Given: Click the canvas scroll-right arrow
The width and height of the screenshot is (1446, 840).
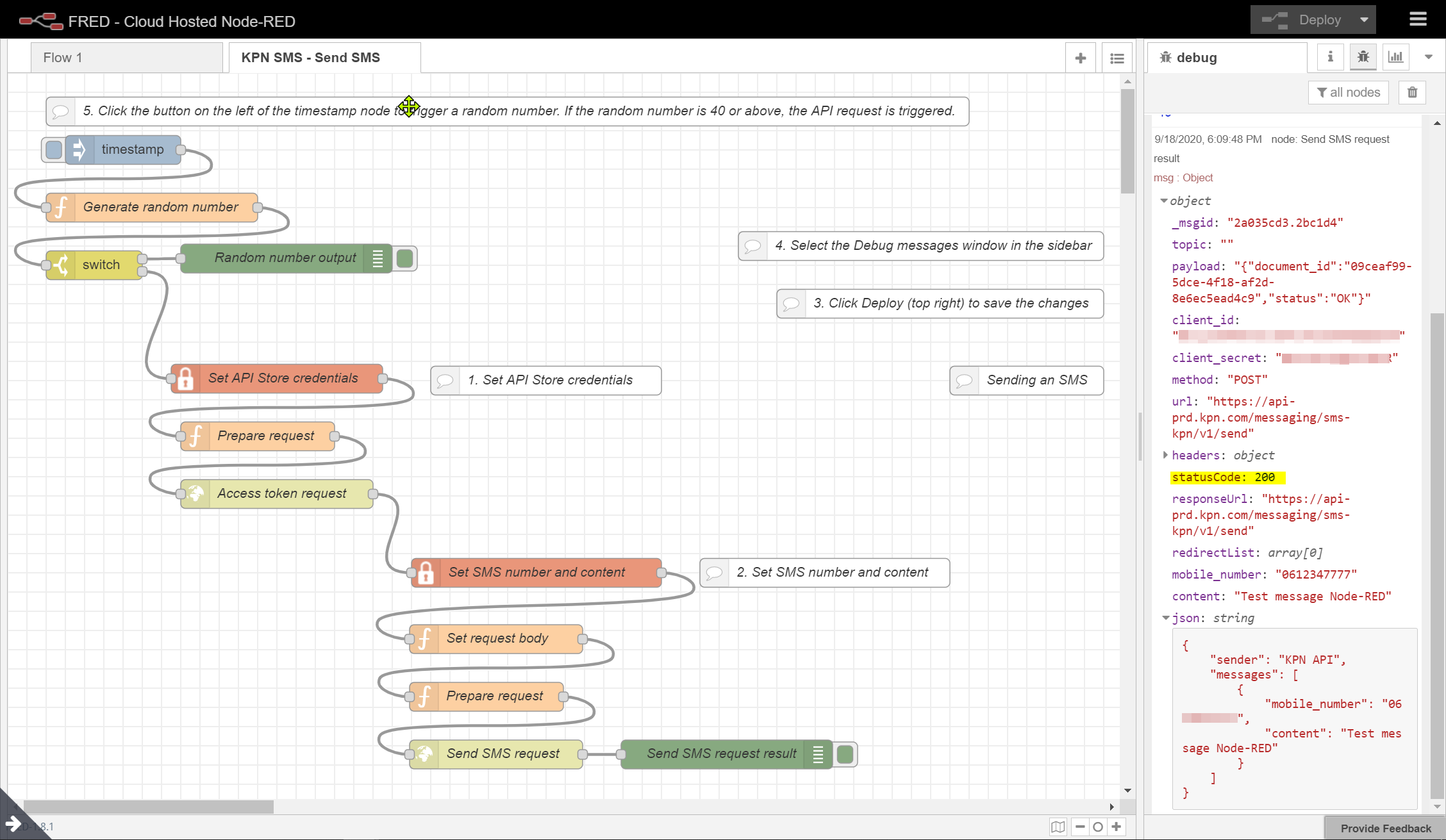Looking at the screenshot, I should [x=1112, y=807].
